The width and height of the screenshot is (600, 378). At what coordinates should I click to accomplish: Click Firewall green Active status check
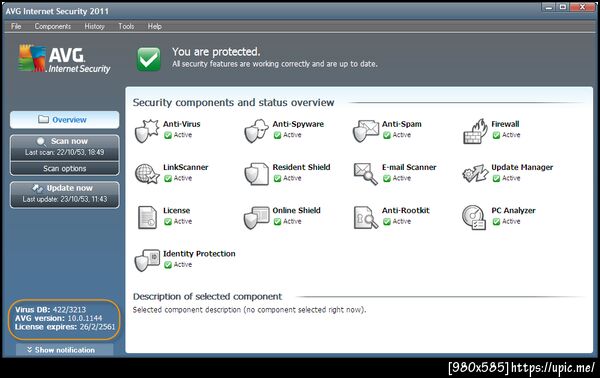[496, 135]
